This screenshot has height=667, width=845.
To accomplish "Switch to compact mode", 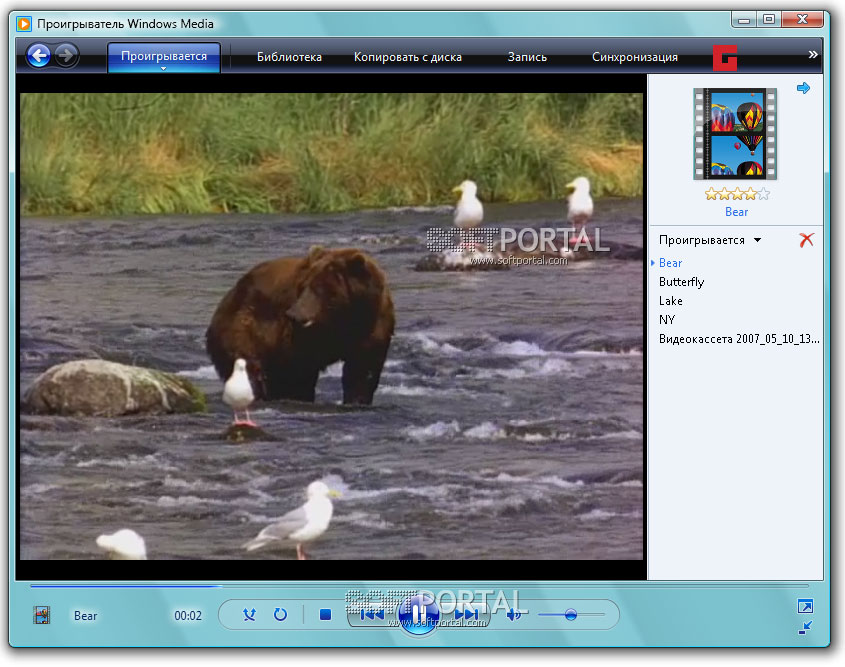I will pyautogui.click(x=805, y=627).
